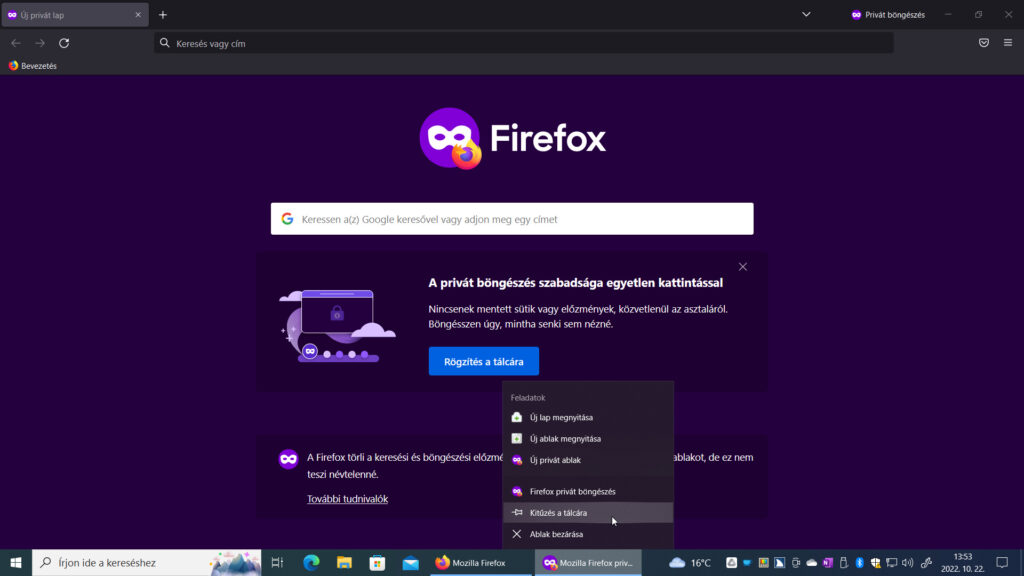Viewport: 1024px width, 576px height.
Task: Open the notification center icon
Action: (1002, 562)
